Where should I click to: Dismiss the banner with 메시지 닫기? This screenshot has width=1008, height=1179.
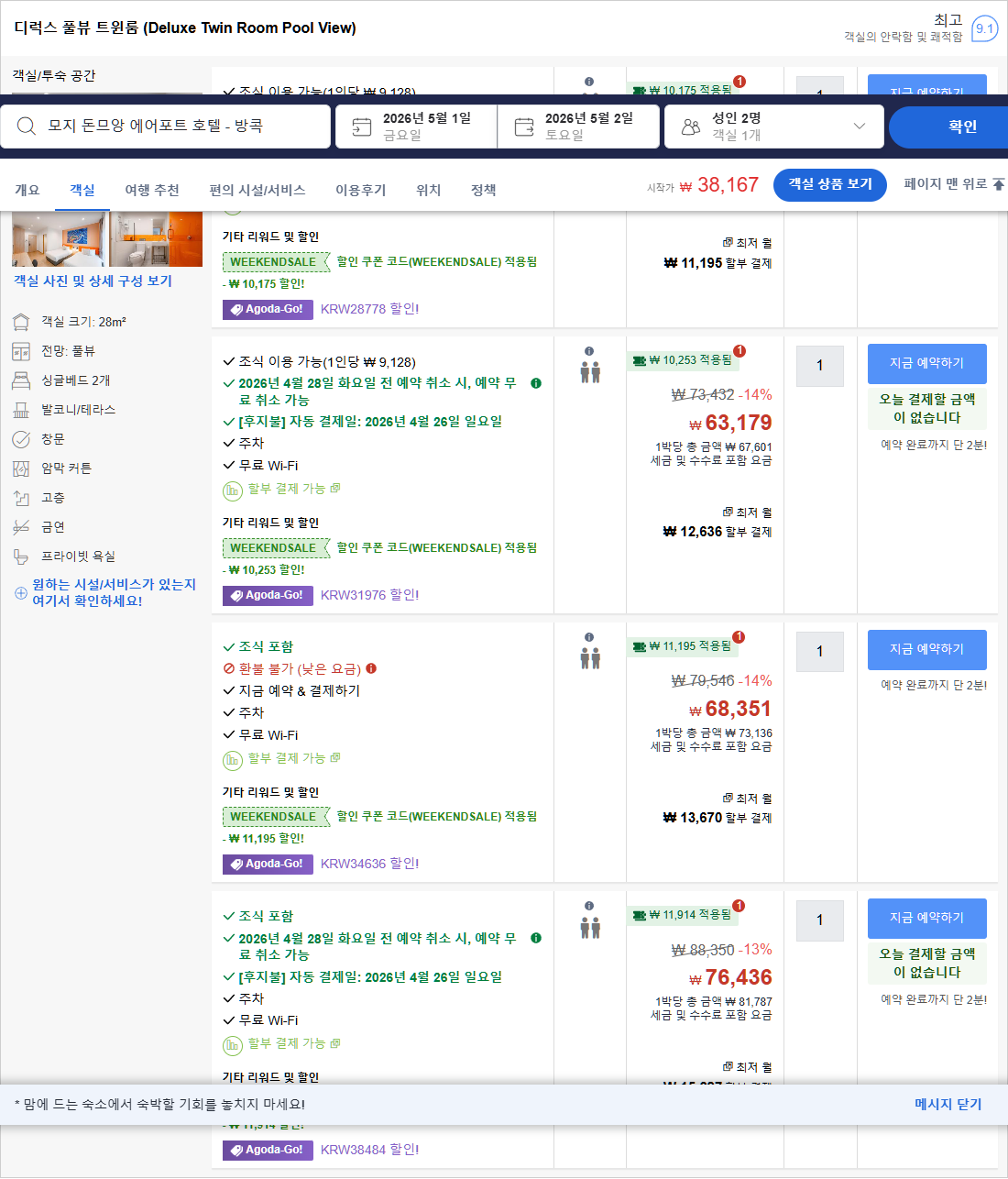pyautogui.click(x=947, y=1104)
